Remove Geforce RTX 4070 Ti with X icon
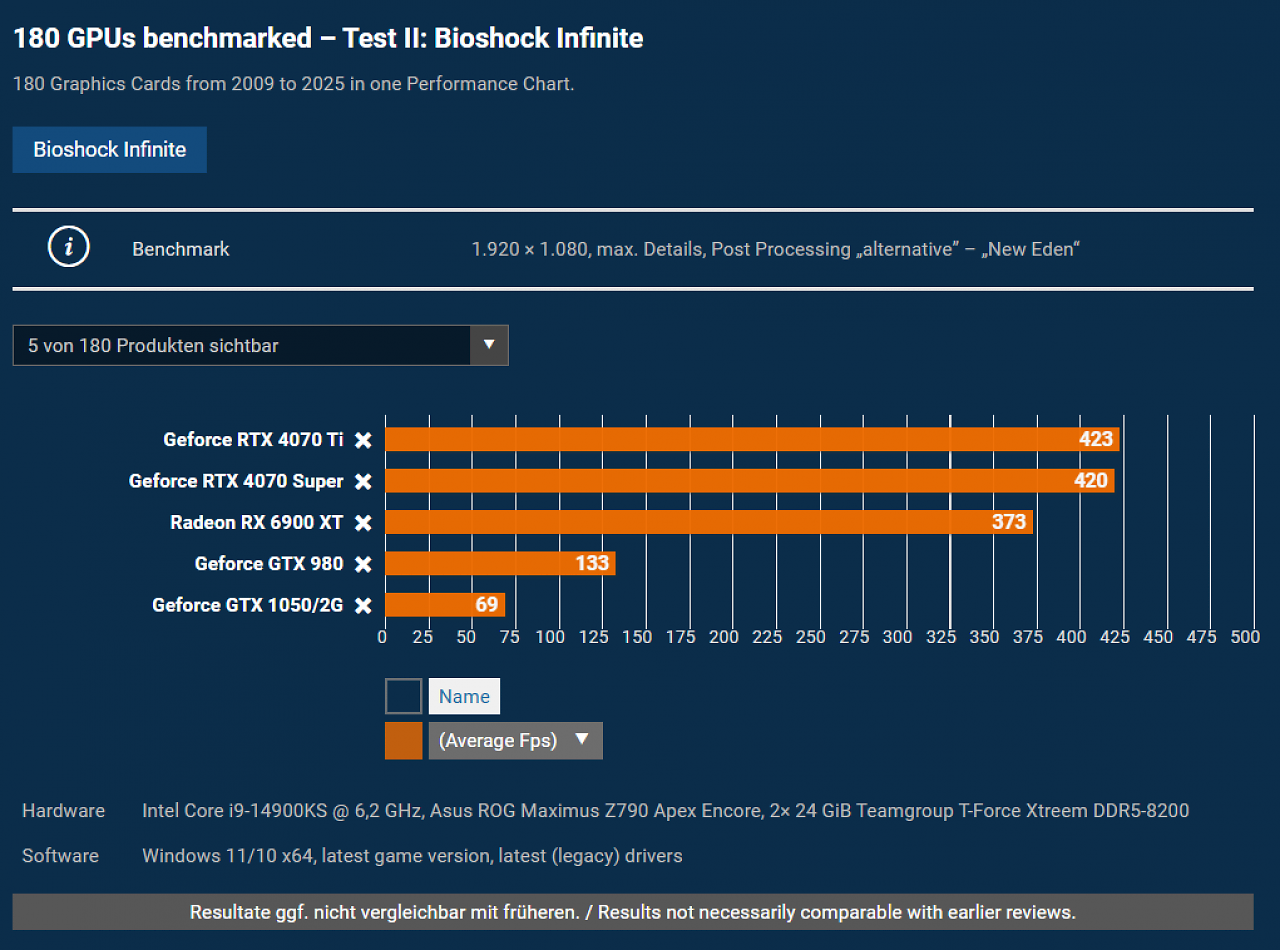Viewport: 1280px width, 950px height. (363, 440)
